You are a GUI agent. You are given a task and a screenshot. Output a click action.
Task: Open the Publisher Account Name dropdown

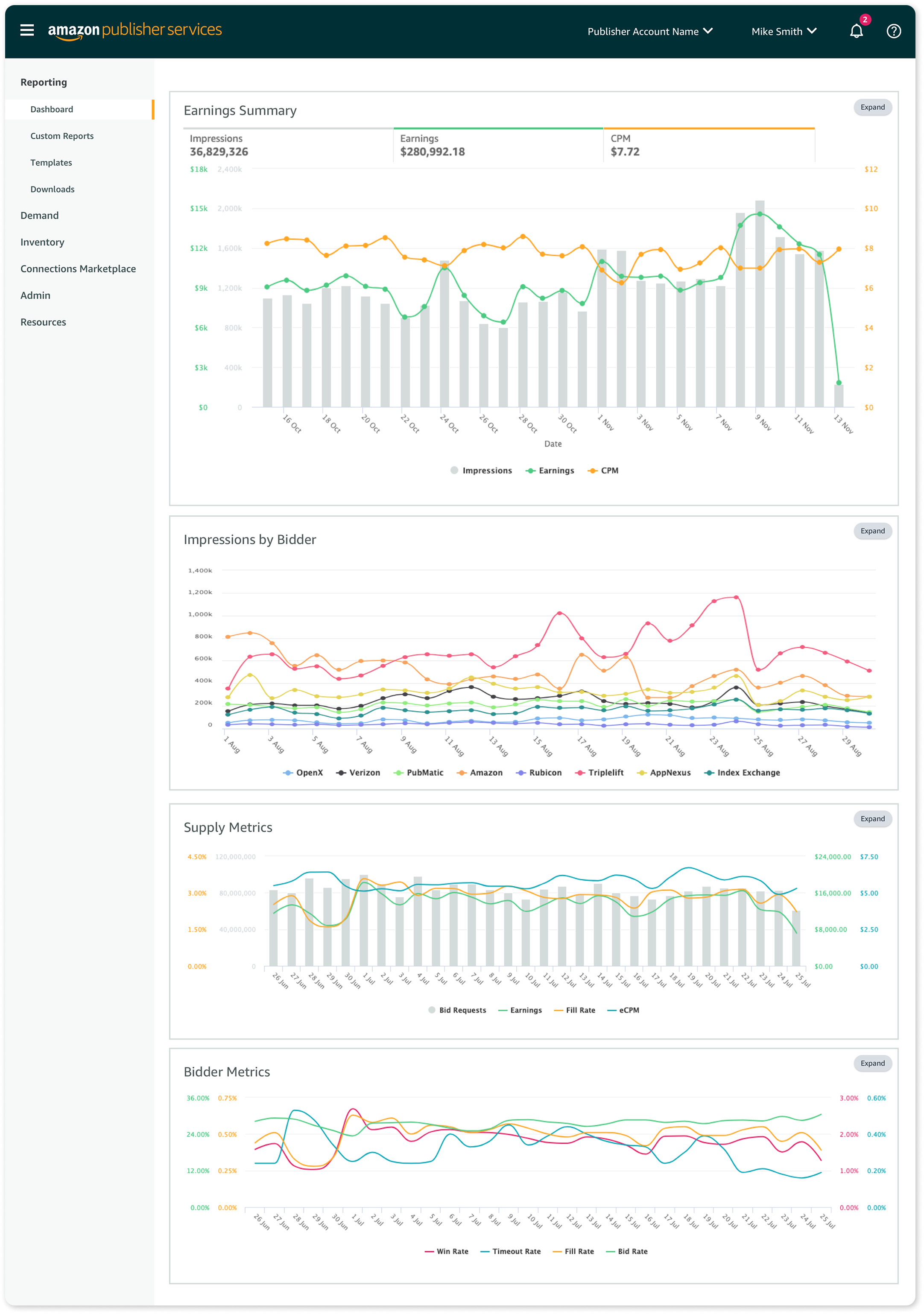(x=650, y=32)
